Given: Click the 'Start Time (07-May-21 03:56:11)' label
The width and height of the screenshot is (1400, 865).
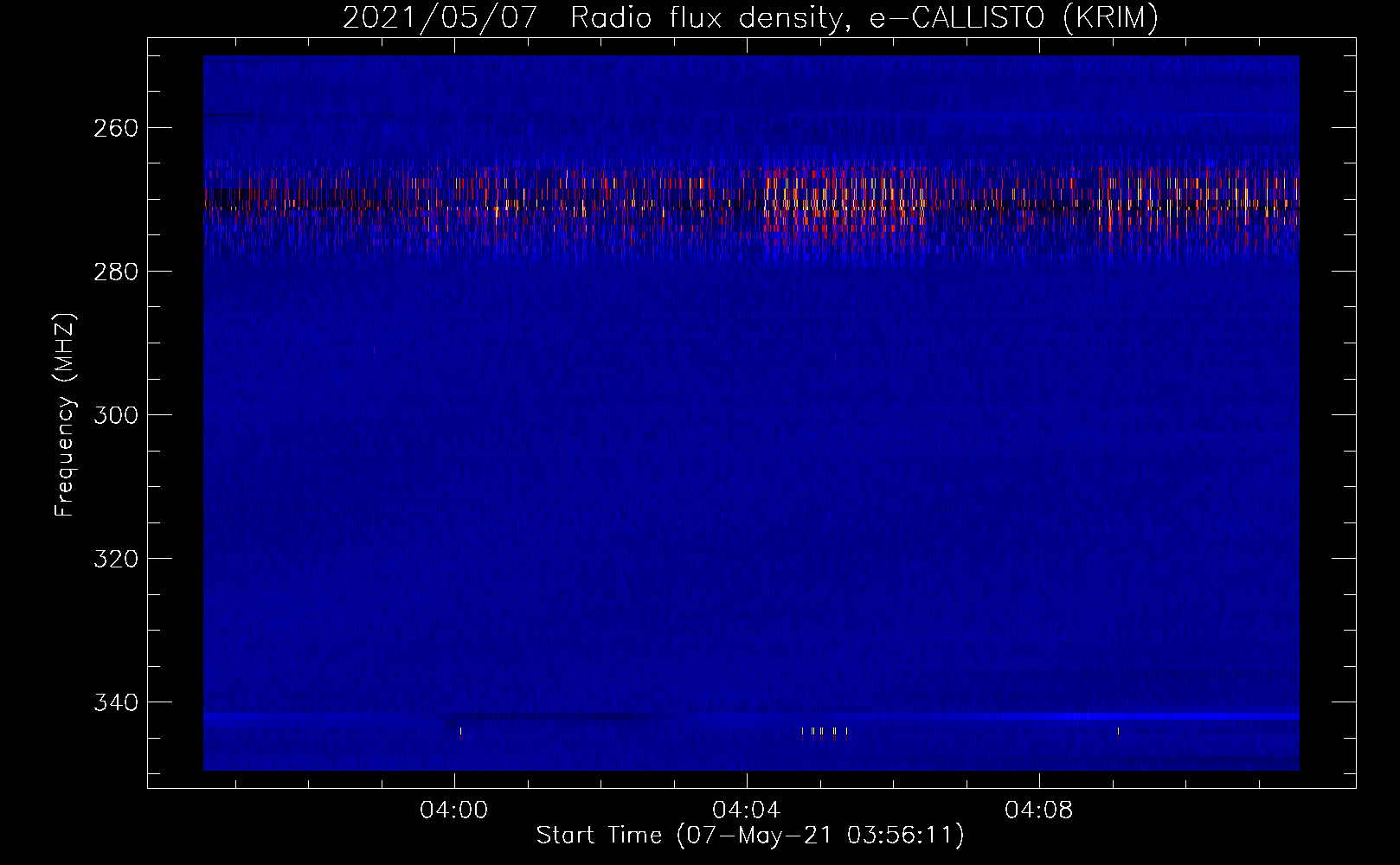Looking at the screenshot, I should pos(750,835).
